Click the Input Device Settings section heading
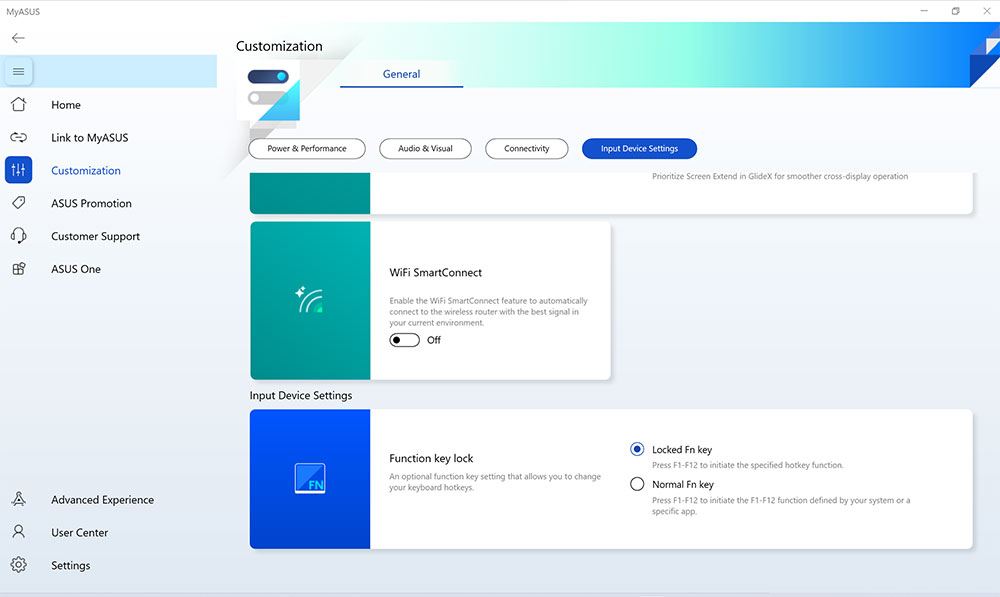The width and height of the screenshot is (1000, 597). click(x=300, y=395)
